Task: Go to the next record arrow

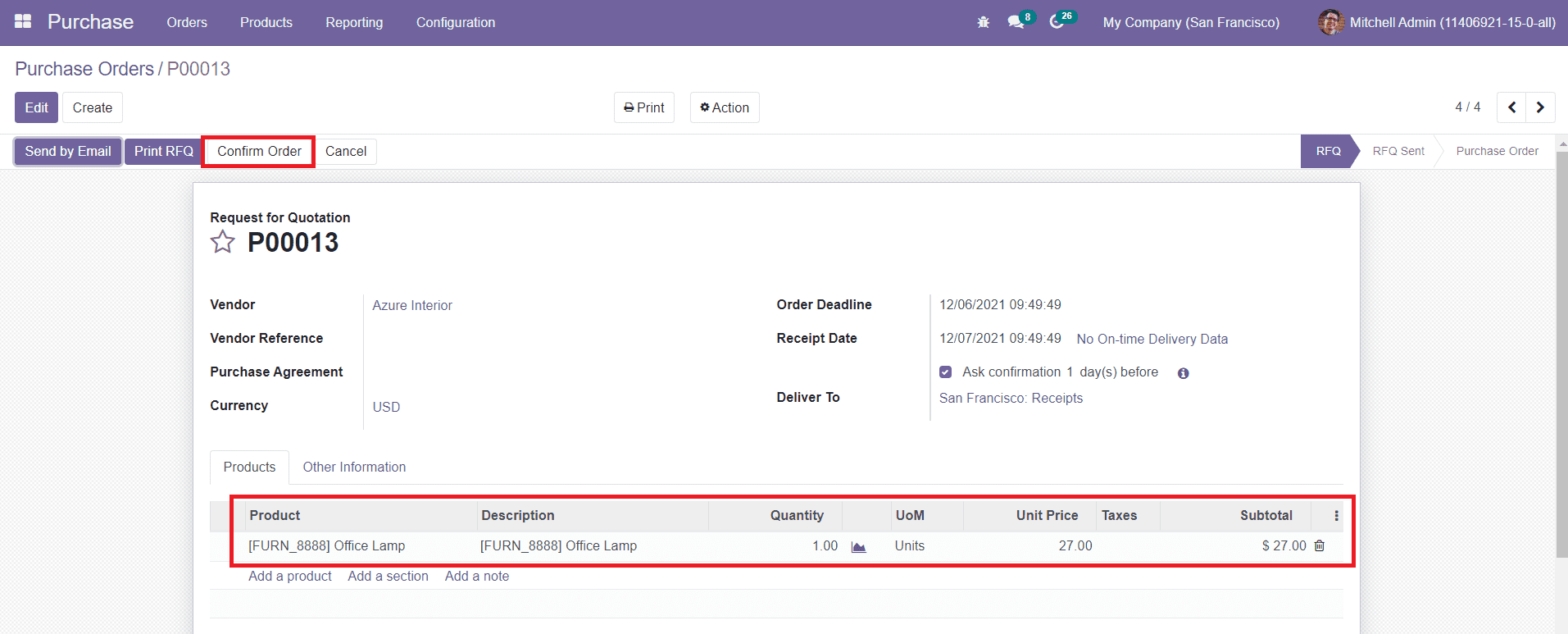Action: coord(1540,107)
